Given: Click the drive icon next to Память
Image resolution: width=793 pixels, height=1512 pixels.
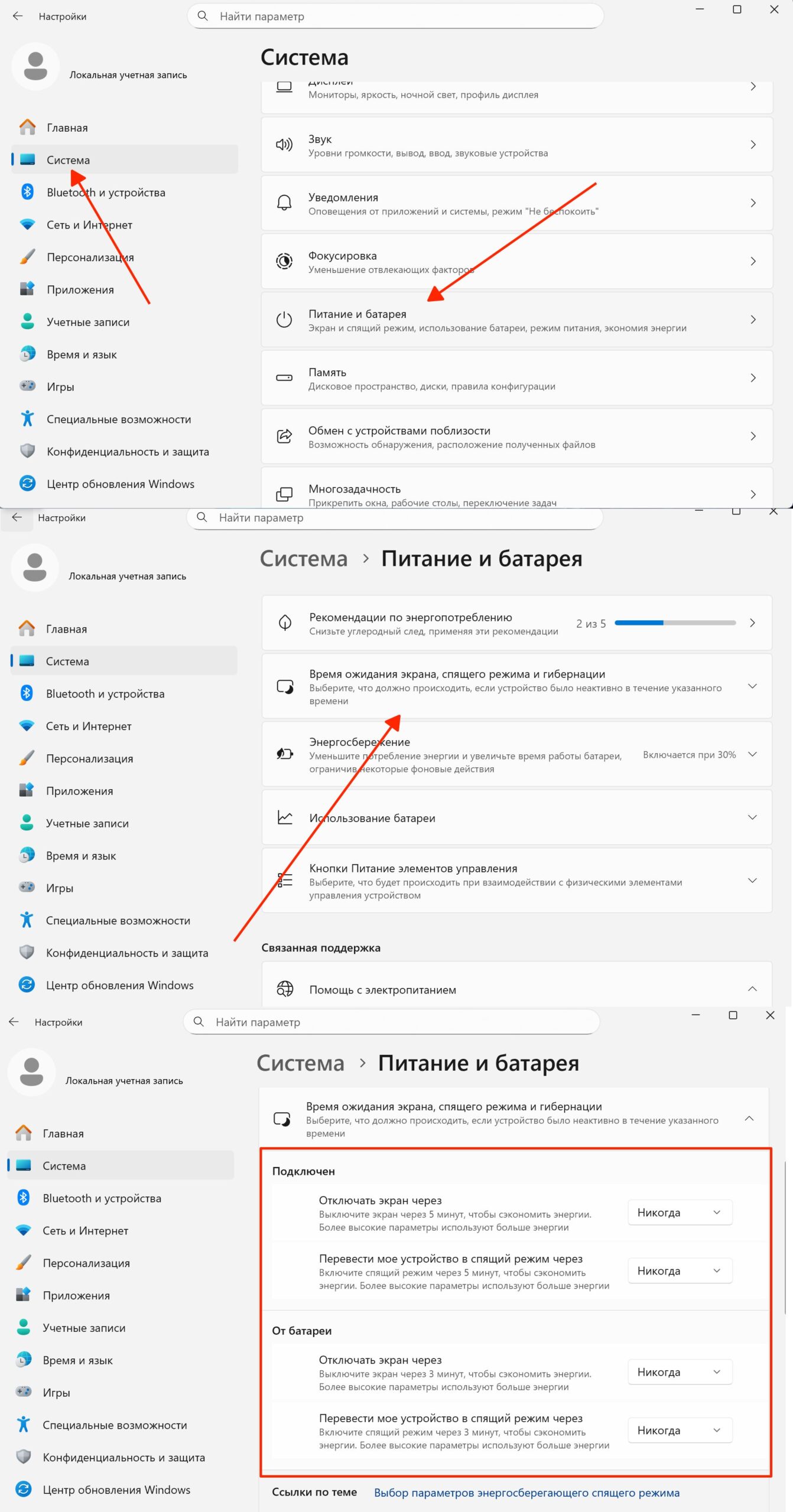Looking at the screenshot, I should 284,377.
